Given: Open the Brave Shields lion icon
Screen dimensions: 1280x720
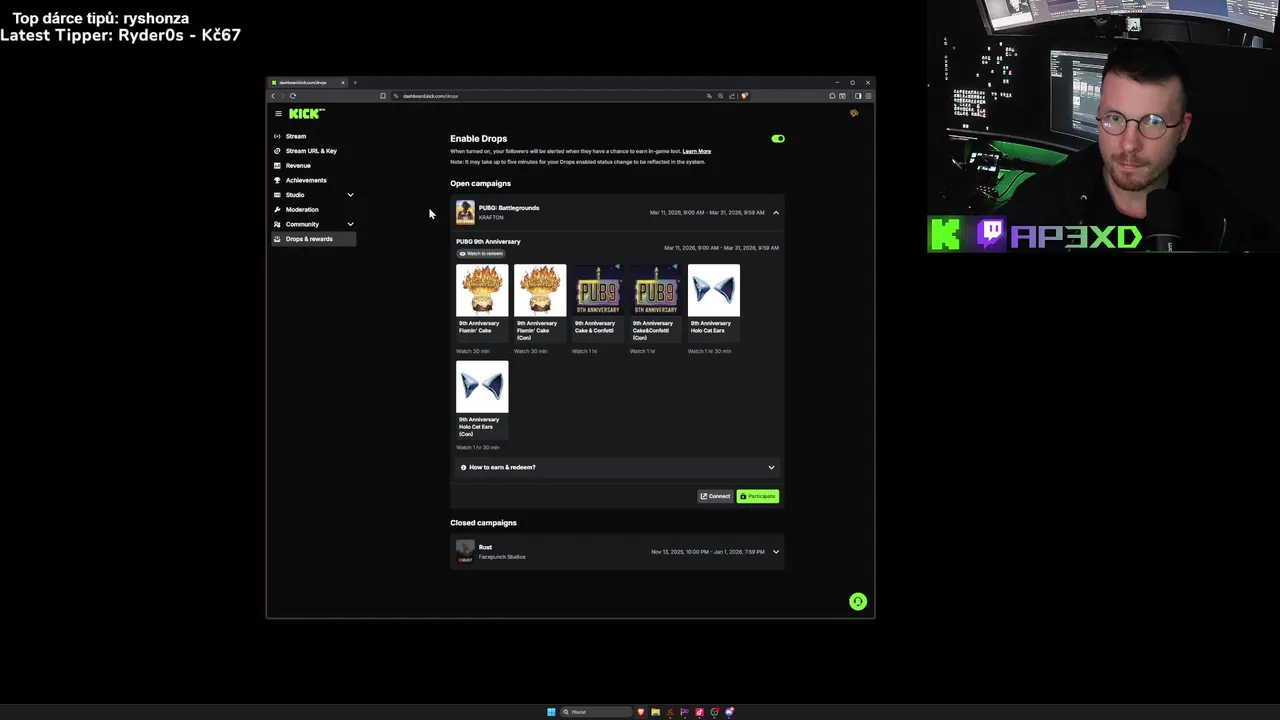Looking at the screenshot, I should click(x=744, y=96).
